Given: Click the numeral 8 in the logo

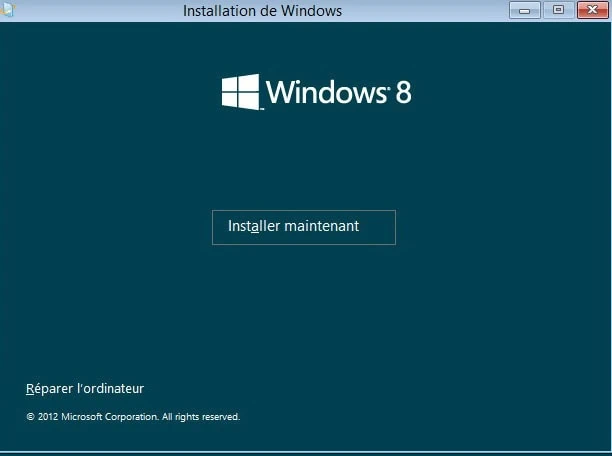Looking at the screenshot, I should point(403,93).
